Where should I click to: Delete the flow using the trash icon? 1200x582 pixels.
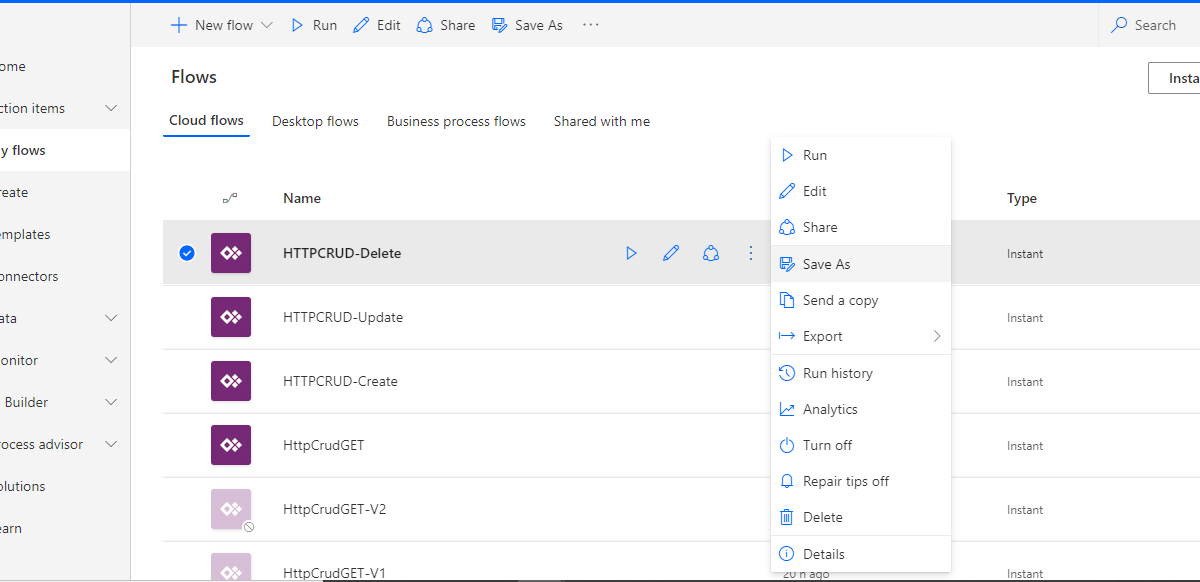tap(822, 516)
